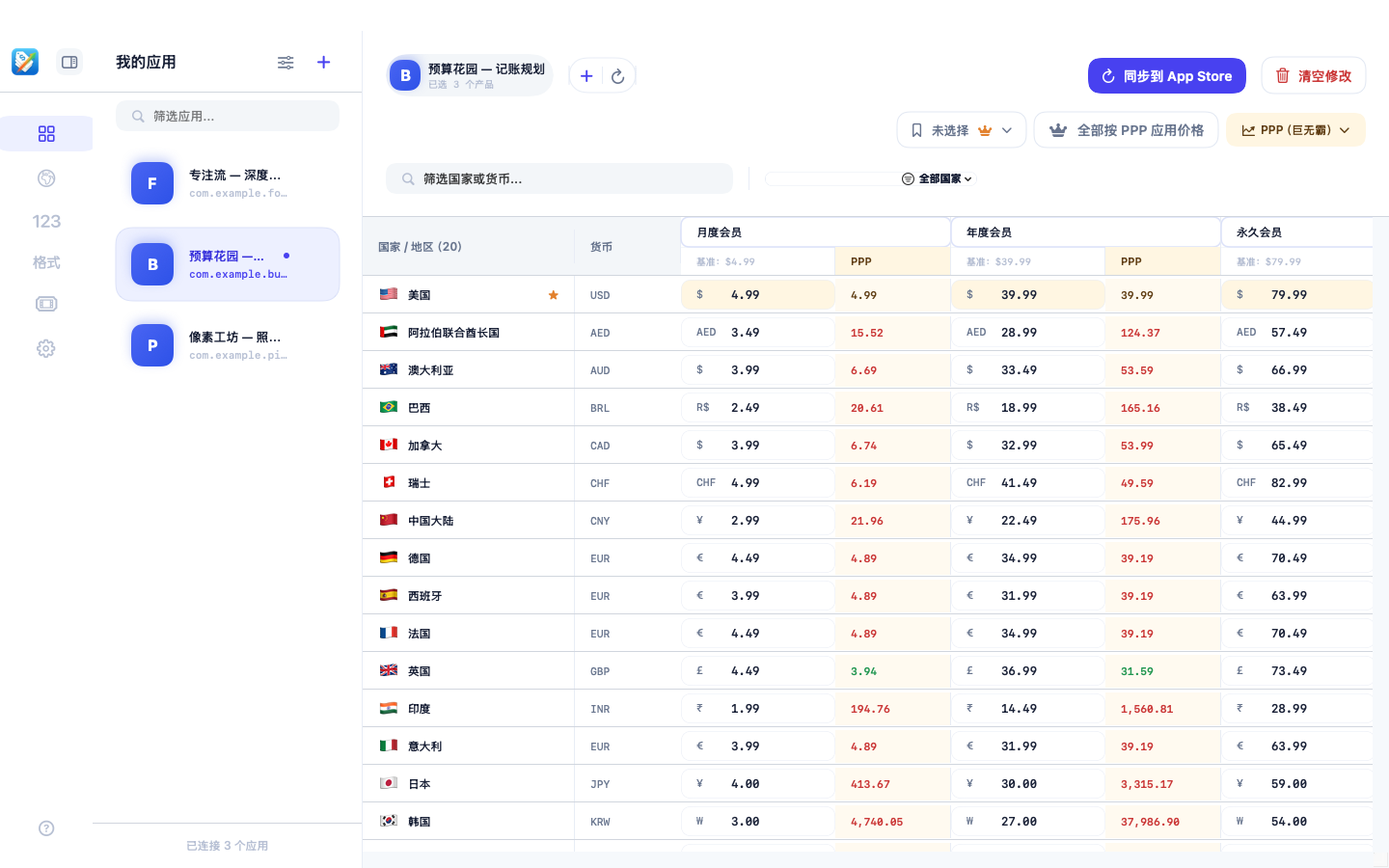Click the China flag icon
The width and height of the screenshot is (1389, 868).
[x=389, y=520]
